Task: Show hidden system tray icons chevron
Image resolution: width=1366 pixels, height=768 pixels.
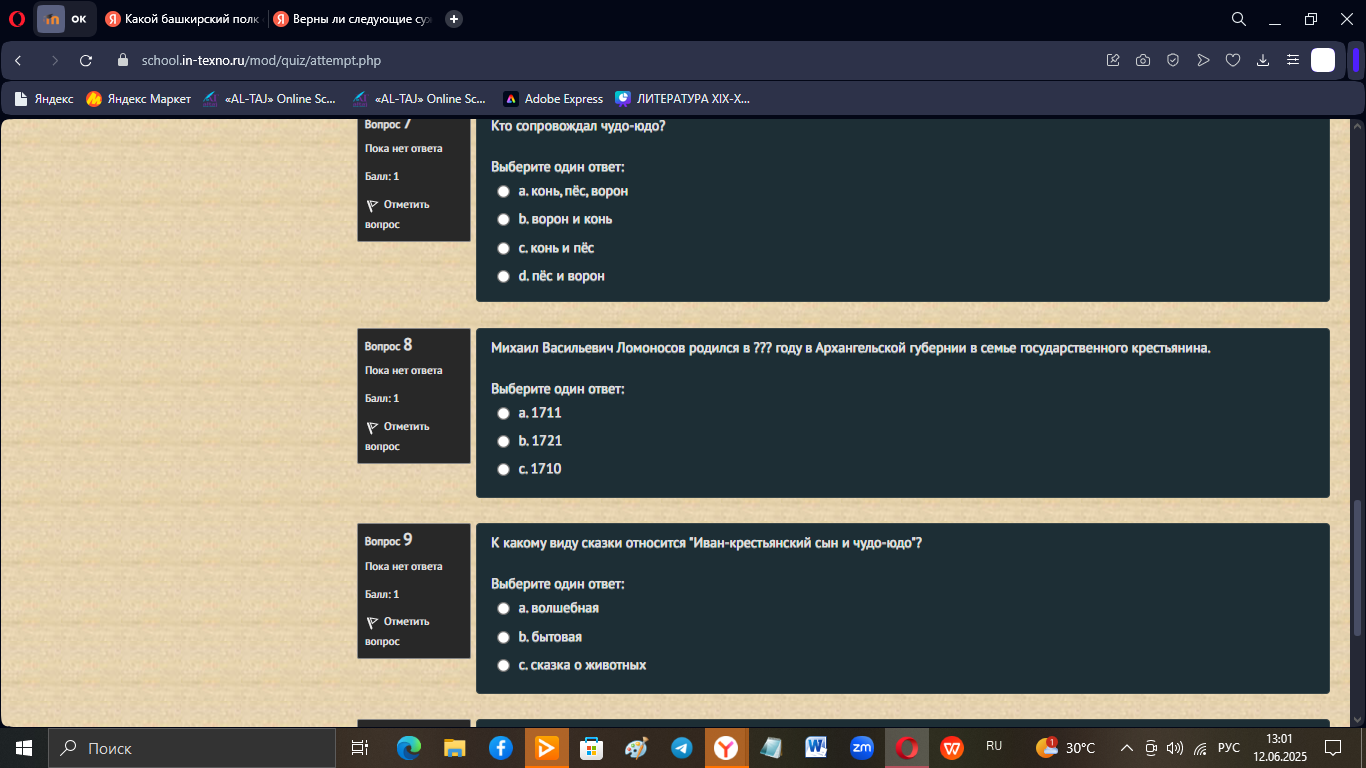Action: (1127, 748)
